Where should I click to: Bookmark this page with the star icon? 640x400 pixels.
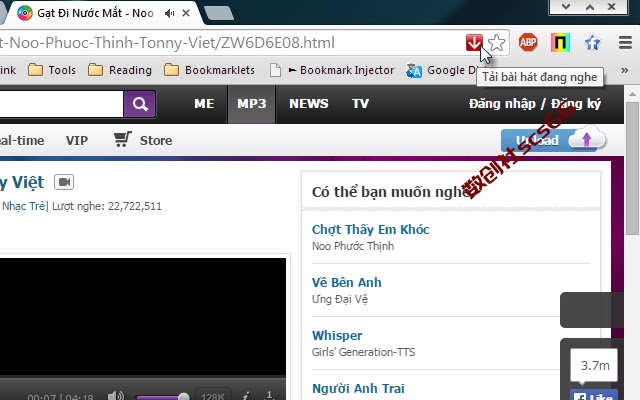pos(496,42)
